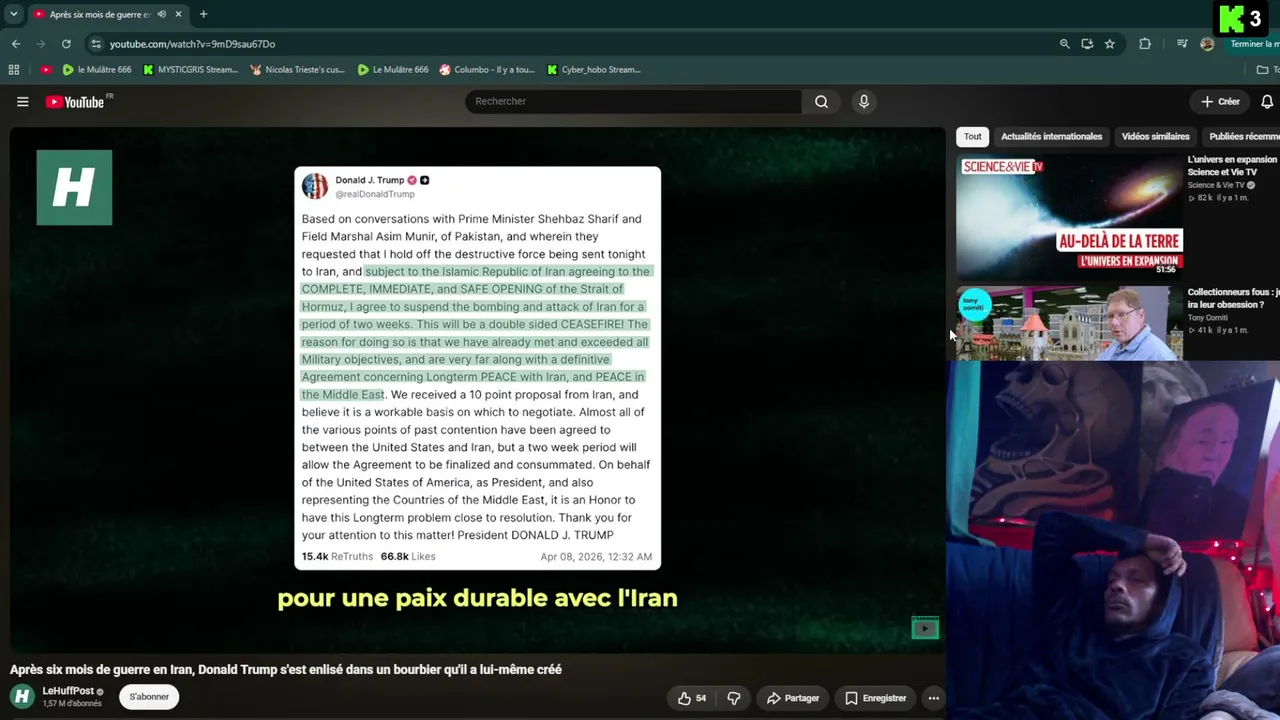This screenshot has width=1280, height=720.
Task: Open the 'Au-delà de la Terre' video thumbnail
Action: [x=1069, y=216]
